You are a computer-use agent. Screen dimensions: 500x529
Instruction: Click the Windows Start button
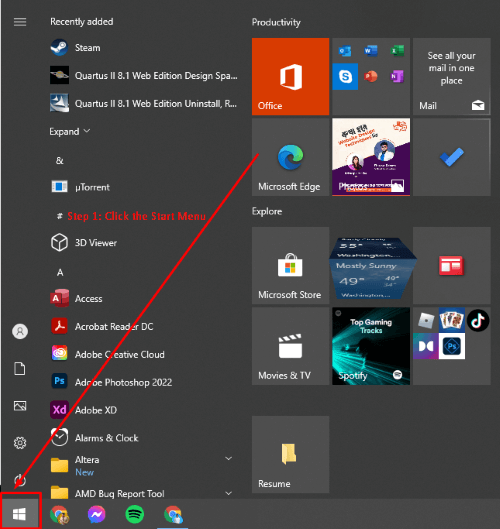[x=20, y=514]
